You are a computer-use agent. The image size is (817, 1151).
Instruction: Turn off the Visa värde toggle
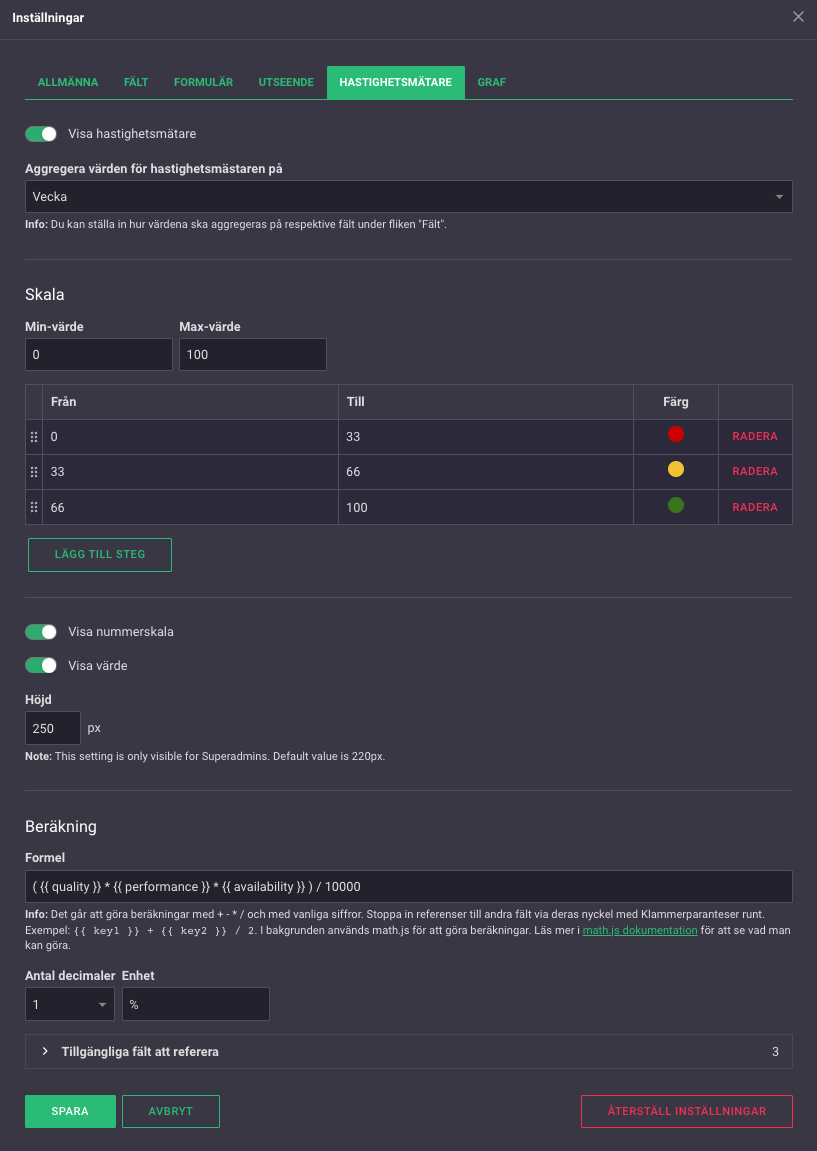(x=41, y=666)
